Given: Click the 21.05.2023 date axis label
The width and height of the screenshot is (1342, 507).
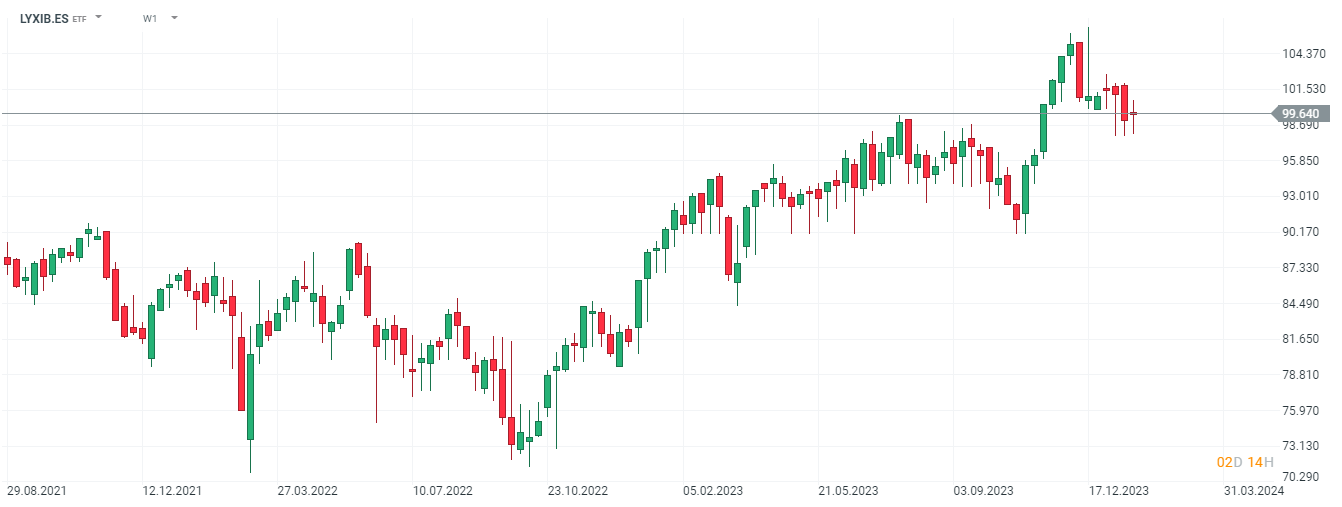Looking at the screenshot, I should pyautogui.click(x=848, y=491).
